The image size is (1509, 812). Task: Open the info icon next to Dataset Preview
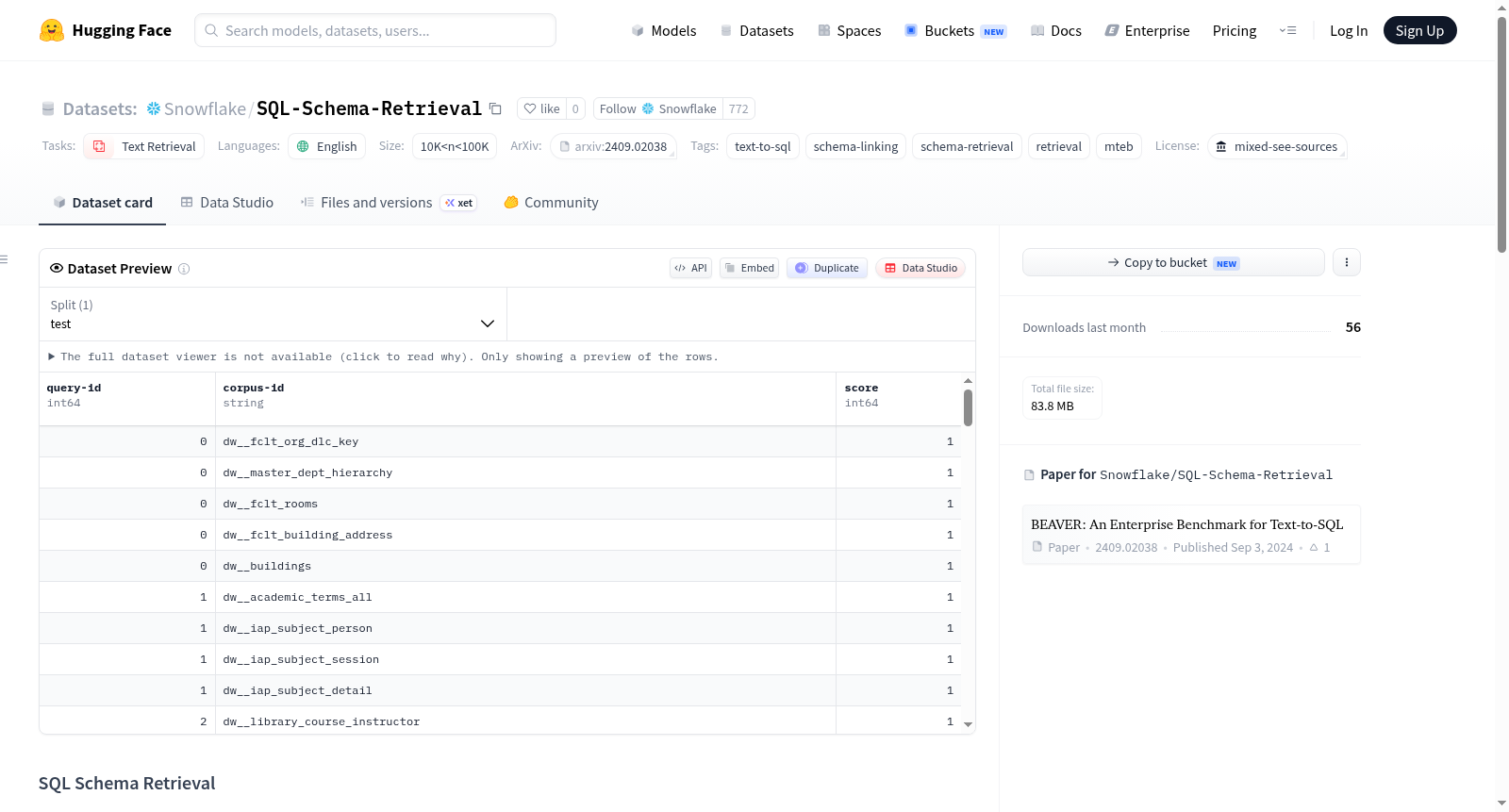184,269
